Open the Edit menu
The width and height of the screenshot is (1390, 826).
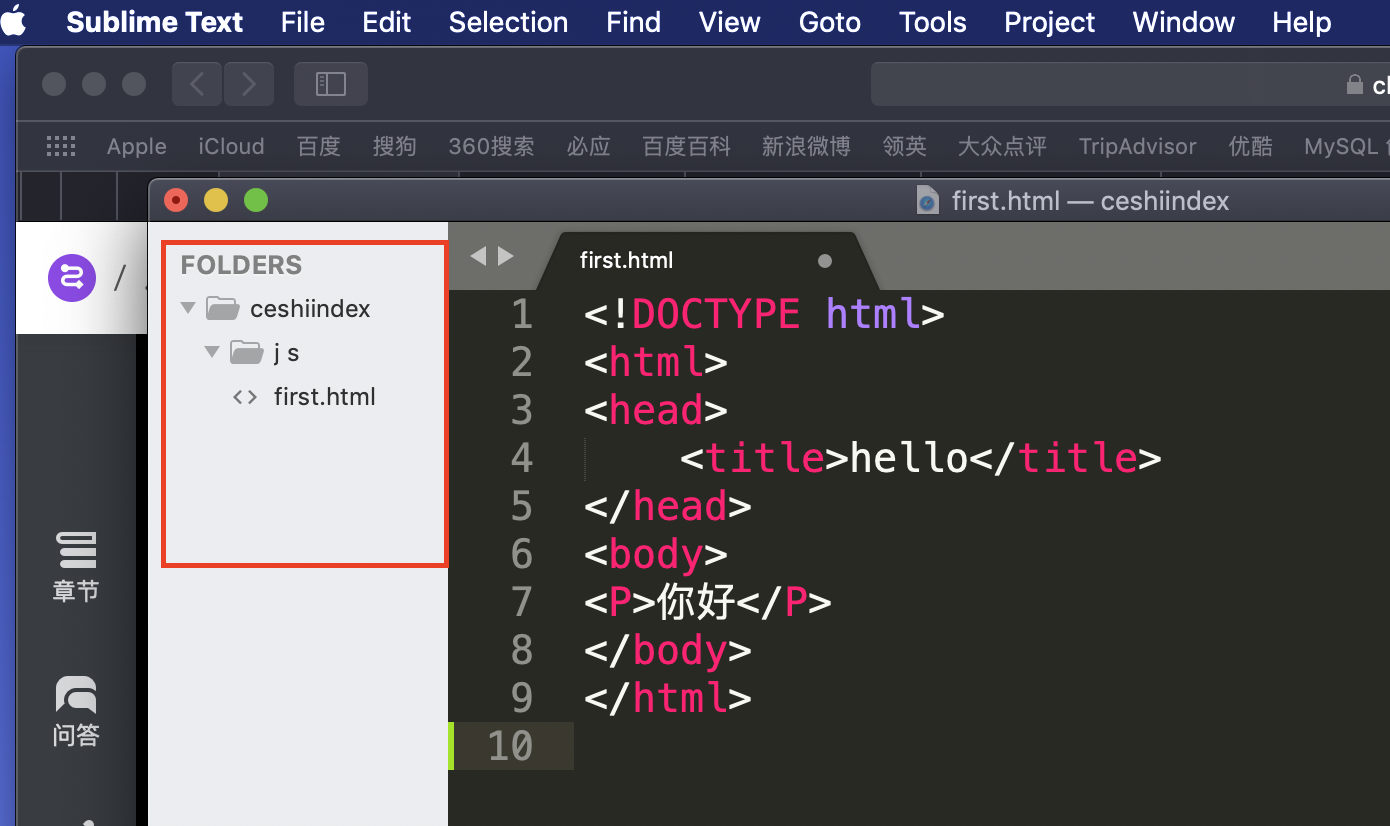(x=387, y=22)
